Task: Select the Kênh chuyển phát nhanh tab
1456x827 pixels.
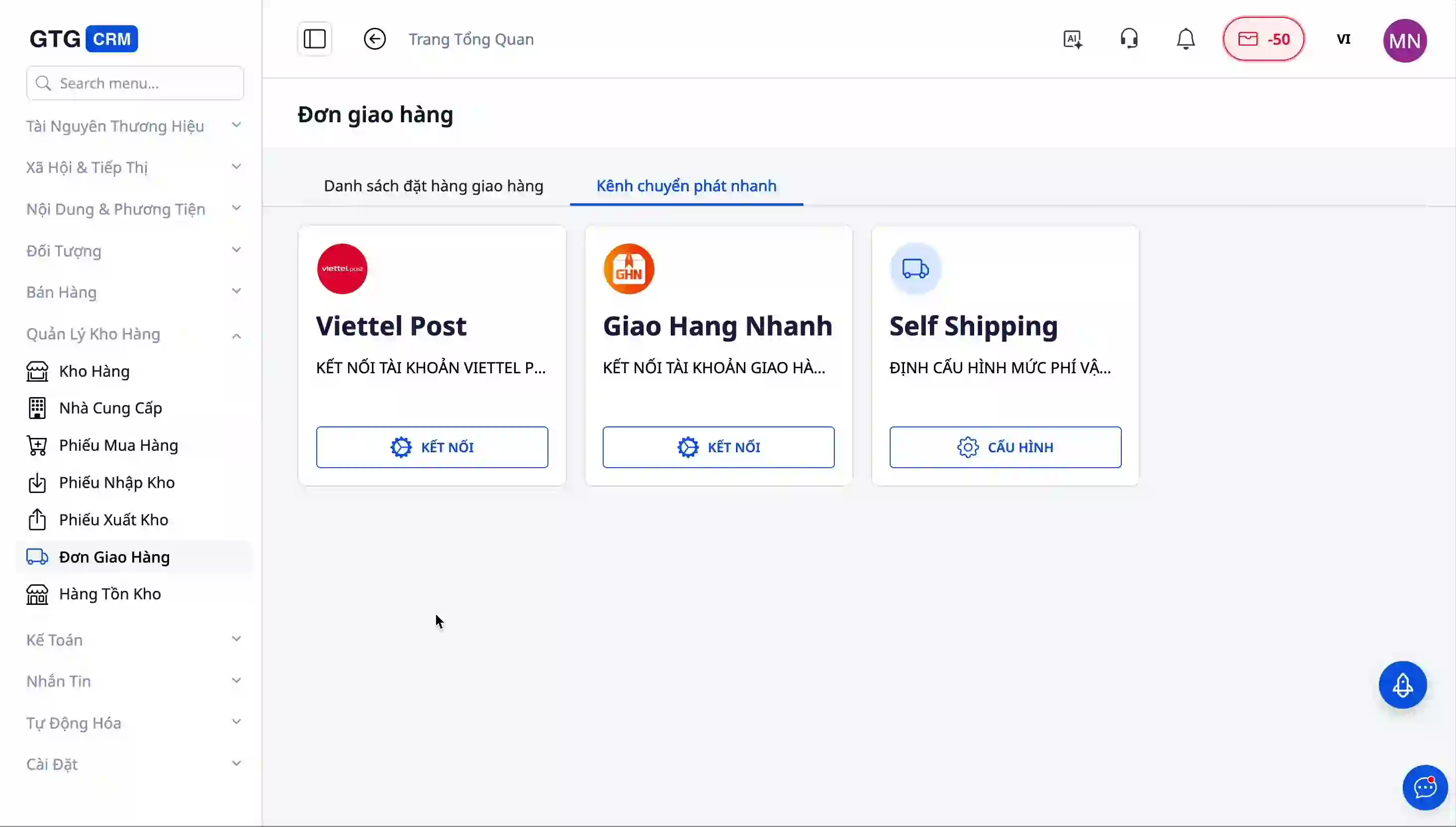Action: coord(687,186)
